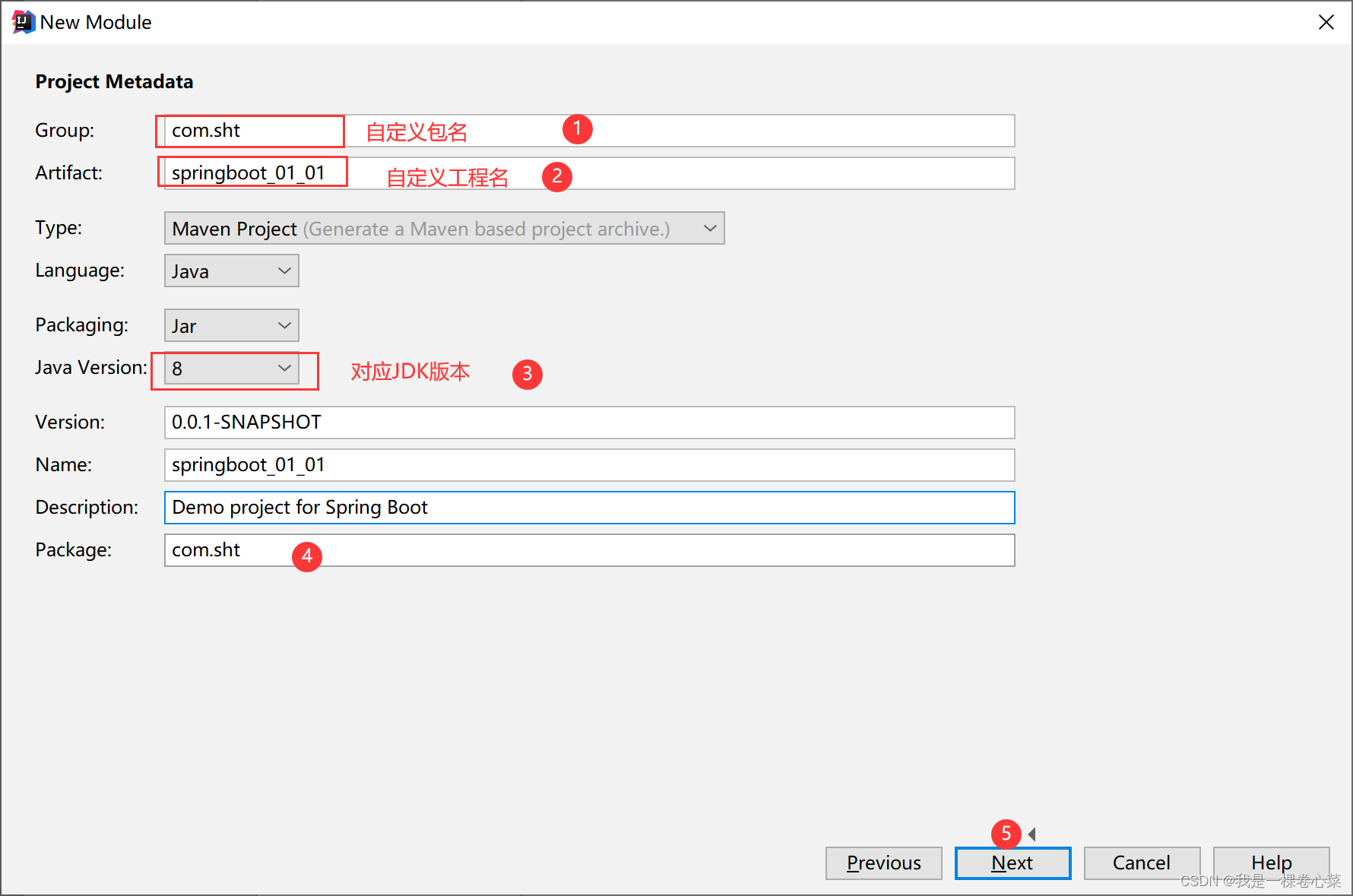The height and width of the screenshot is (896, 1353).
Task: Cancel the New Module wizard
Action: coord(1142,863)
